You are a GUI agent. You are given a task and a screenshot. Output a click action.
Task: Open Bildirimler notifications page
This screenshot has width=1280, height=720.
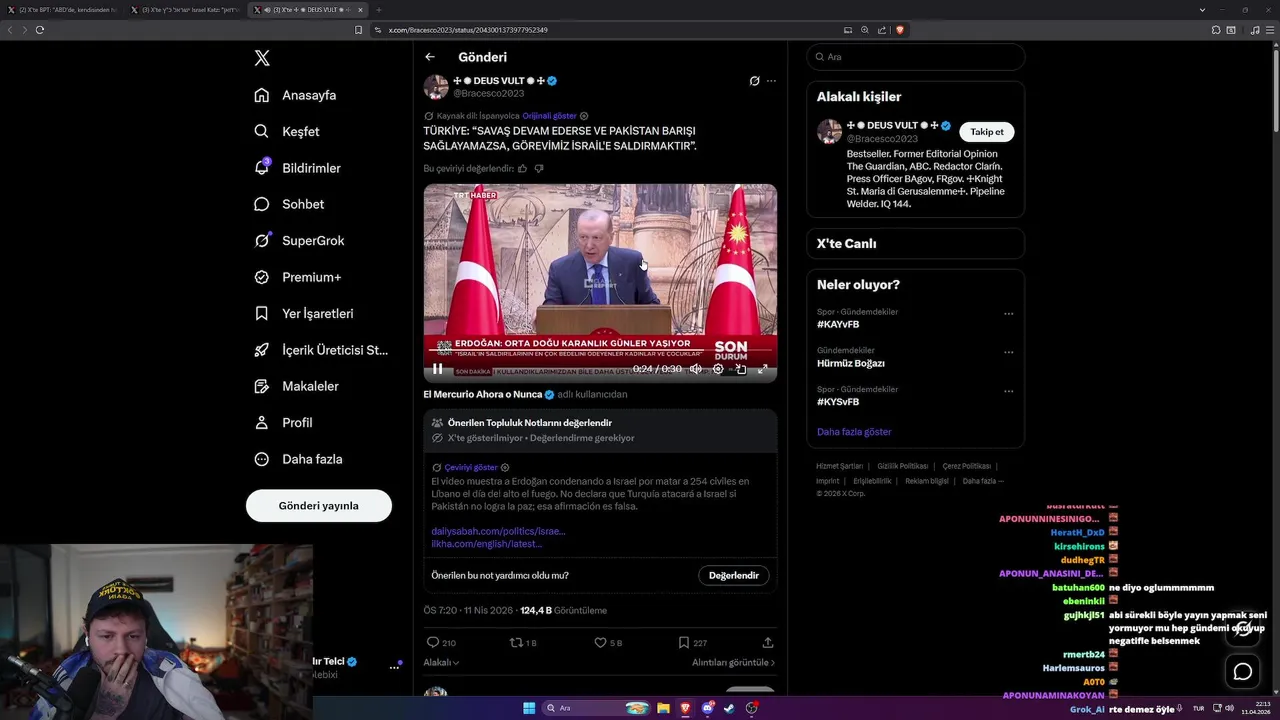click(298, 168)
